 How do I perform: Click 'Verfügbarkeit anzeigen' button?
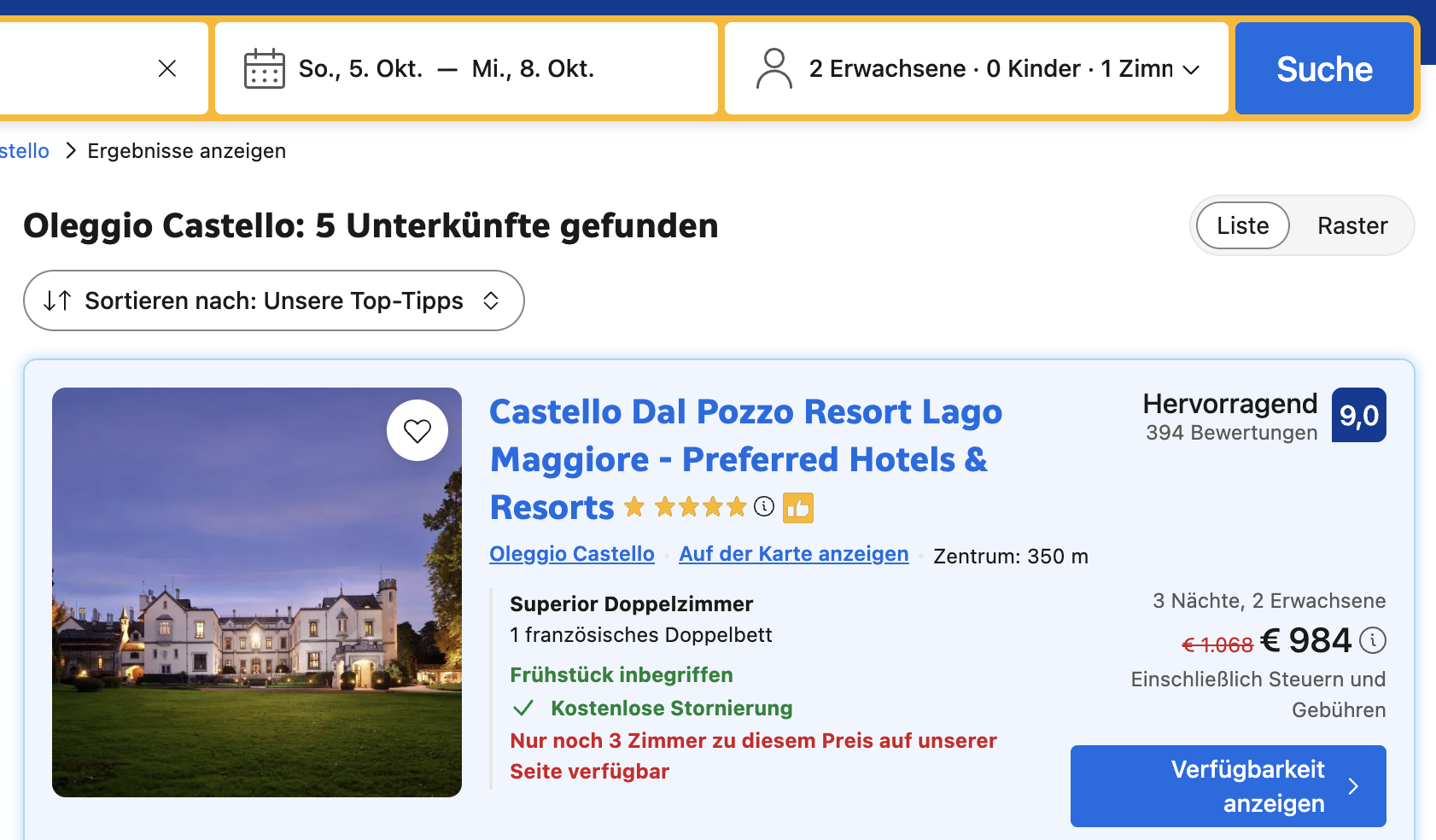1229,786
